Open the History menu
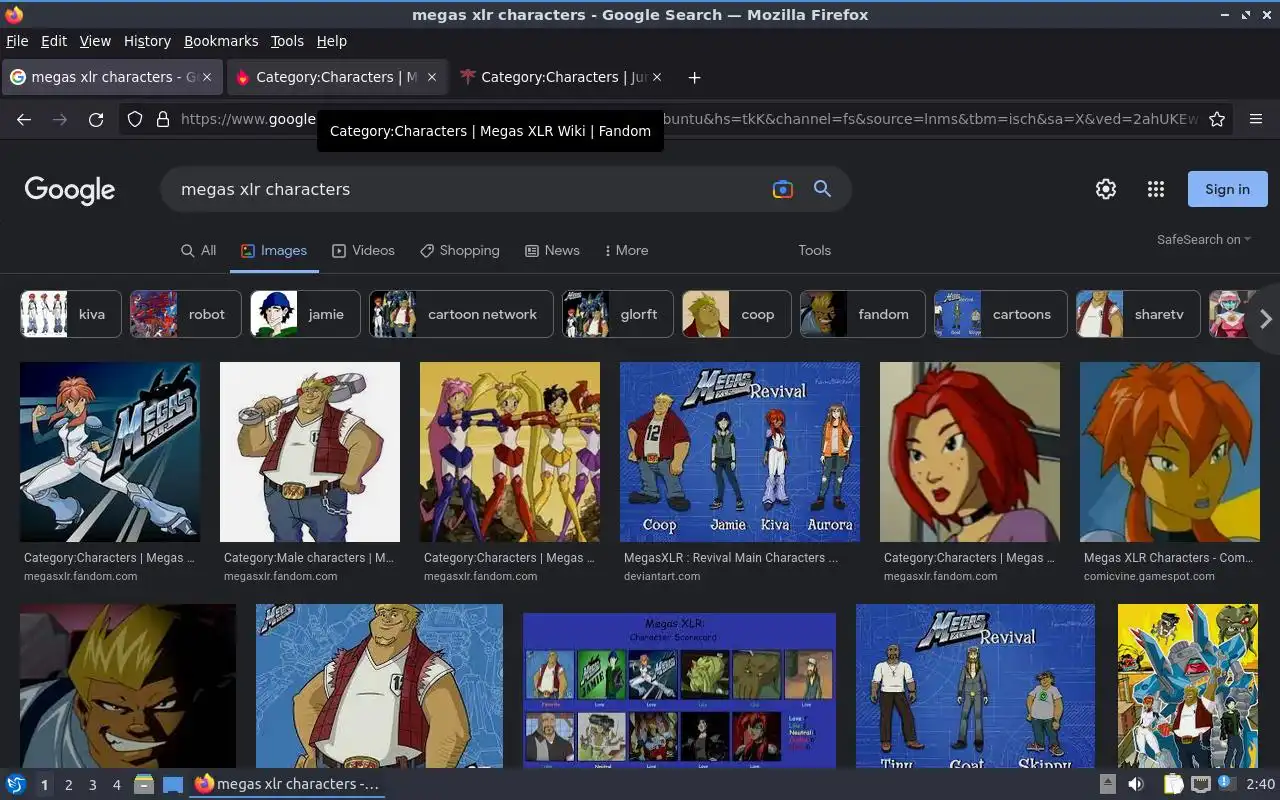1280x800 pixels. [x=147, y=41]
